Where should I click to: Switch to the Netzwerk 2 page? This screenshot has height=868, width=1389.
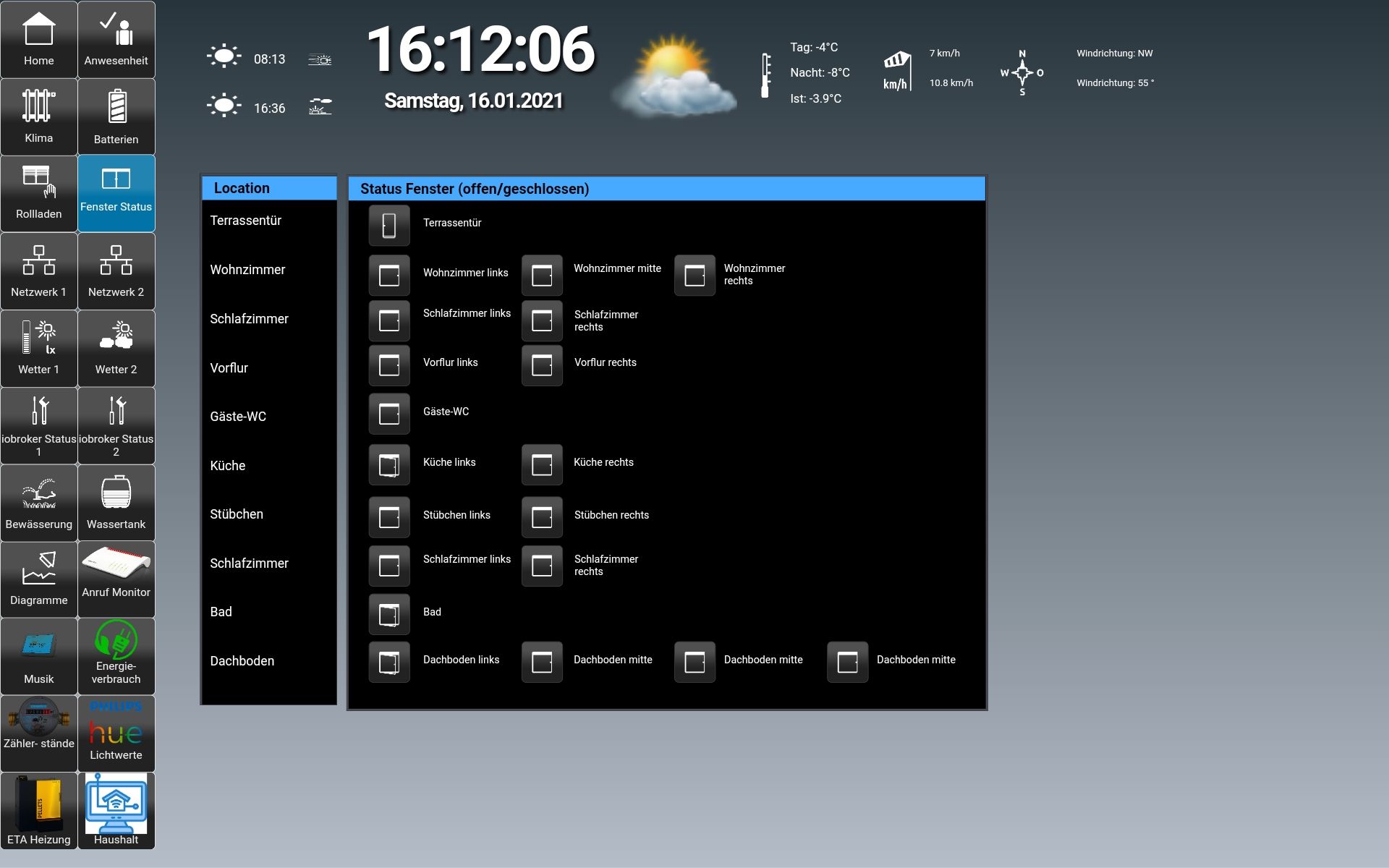(x=116, y=271)
